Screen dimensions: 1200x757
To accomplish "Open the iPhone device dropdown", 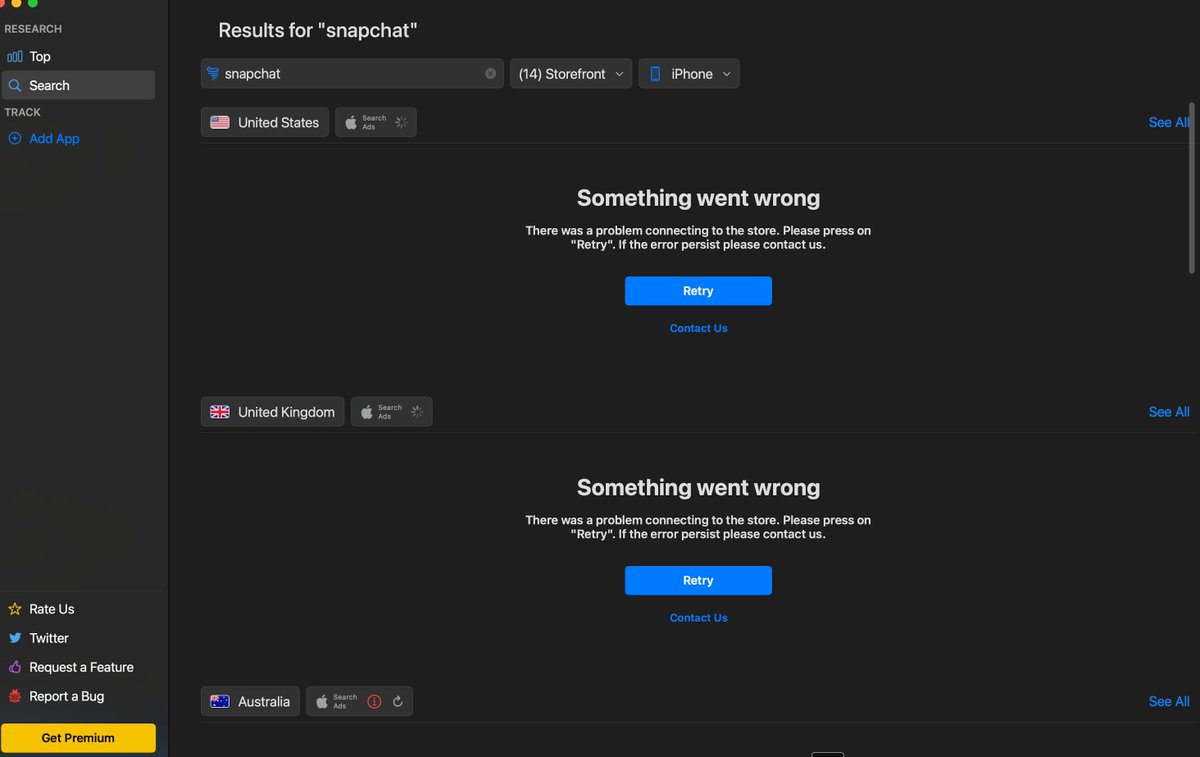I will coord(689,74).
